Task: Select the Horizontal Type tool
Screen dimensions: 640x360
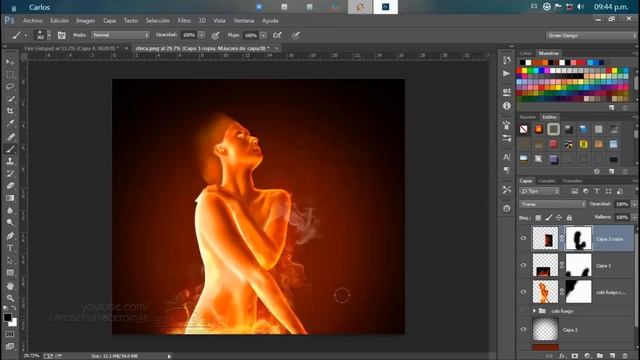Action: click(10, 248)
